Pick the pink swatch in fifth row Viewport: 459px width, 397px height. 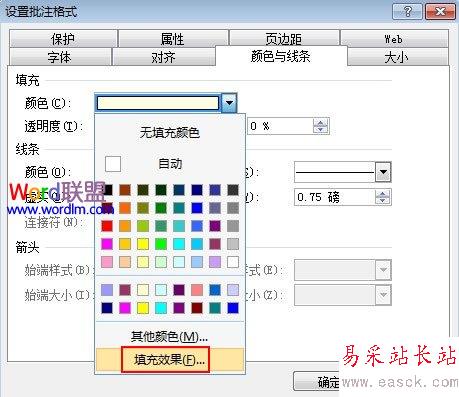coord(107,262)
